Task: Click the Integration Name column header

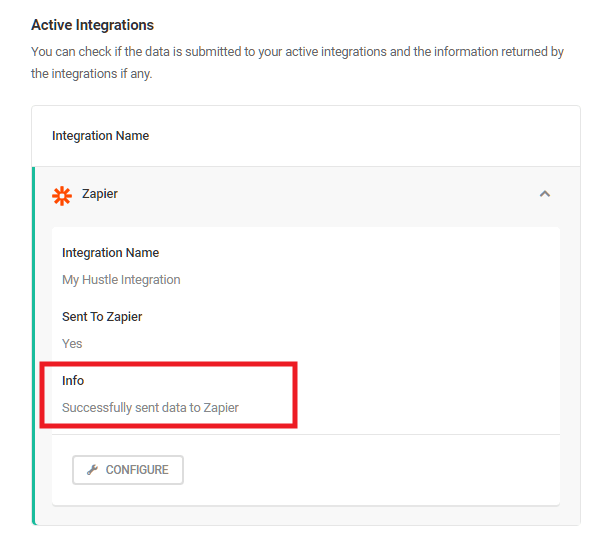Action: click(100, 136)
